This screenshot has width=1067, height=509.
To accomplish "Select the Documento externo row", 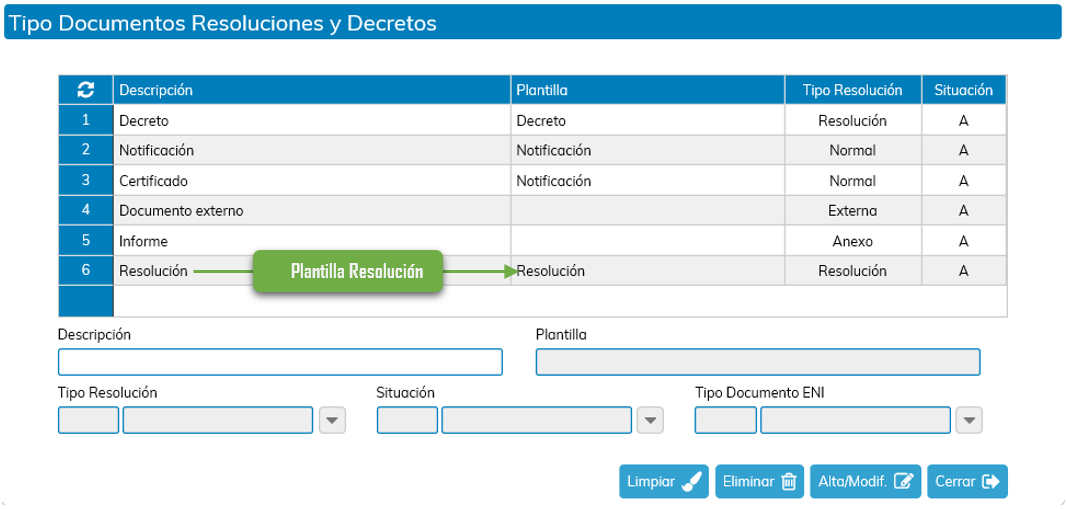I will click(532, 211).
